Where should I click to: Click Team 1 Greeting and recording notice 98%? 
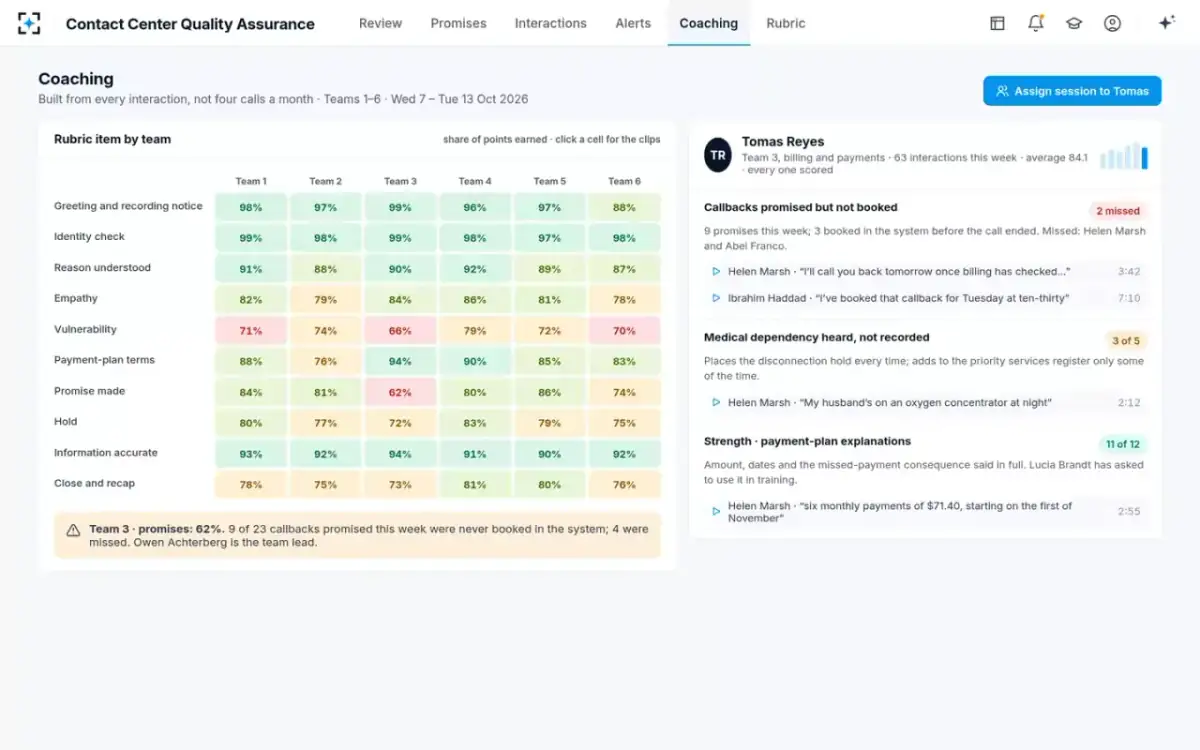pos(251,207)
